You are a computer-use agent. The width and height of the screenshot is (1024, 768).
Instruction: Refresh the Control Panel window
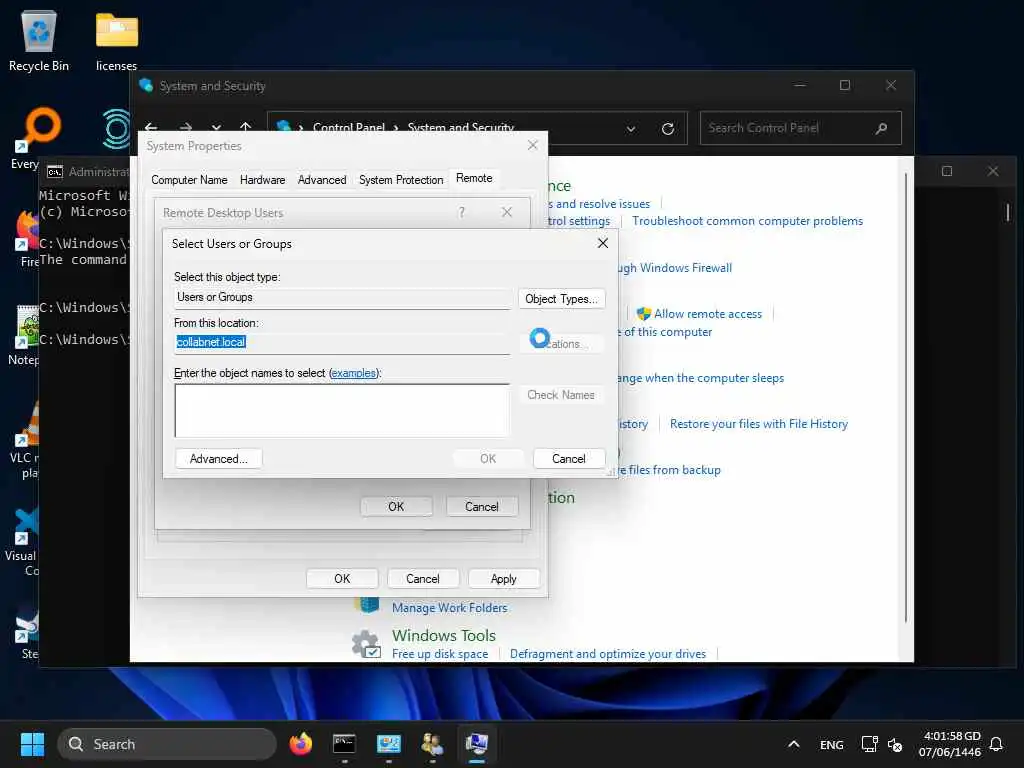tap(667, 129)
